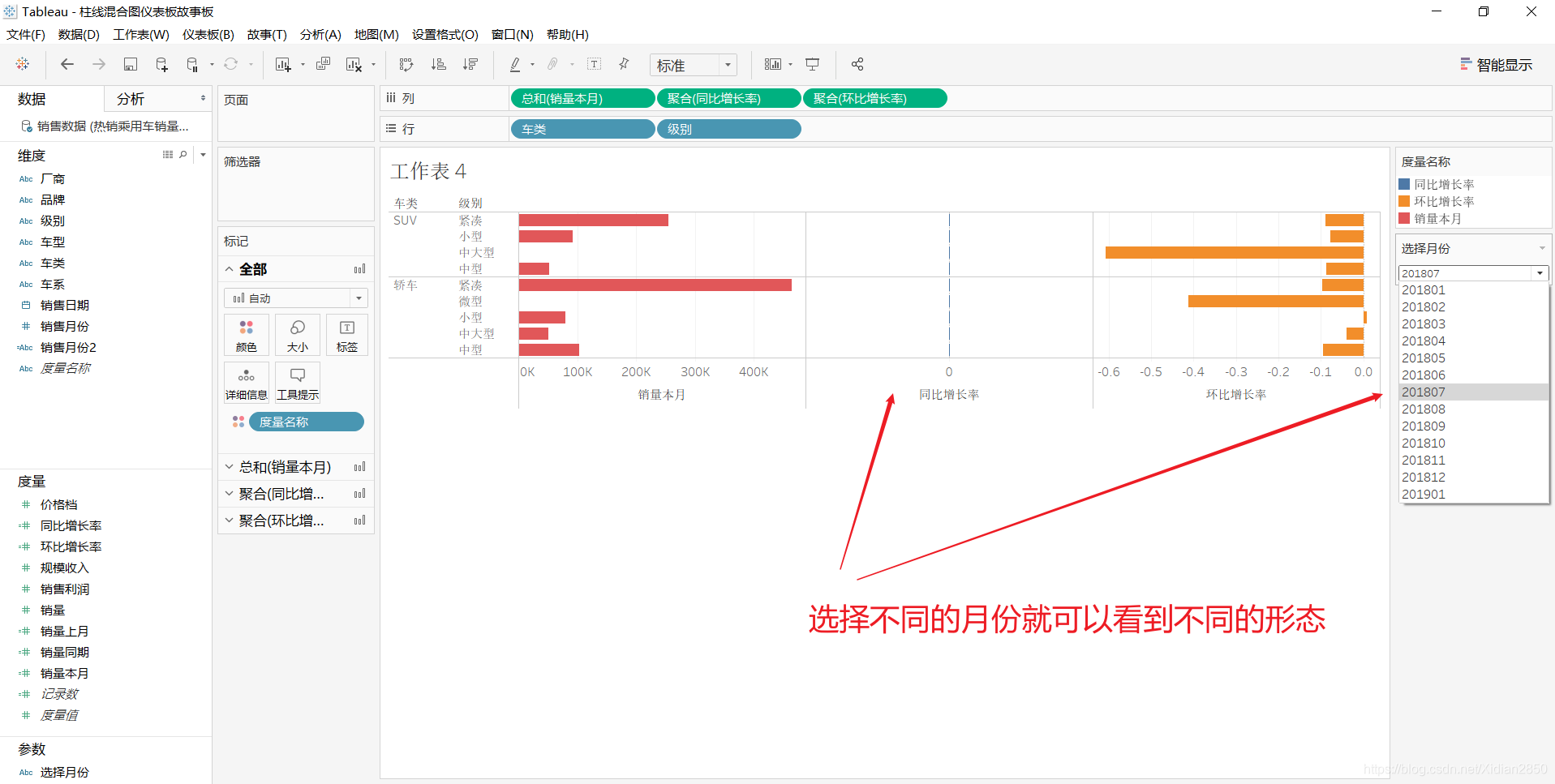This screenshot has height=784, width=1555.
Task: Click the new worksheet icon
Action: point(282,64)
